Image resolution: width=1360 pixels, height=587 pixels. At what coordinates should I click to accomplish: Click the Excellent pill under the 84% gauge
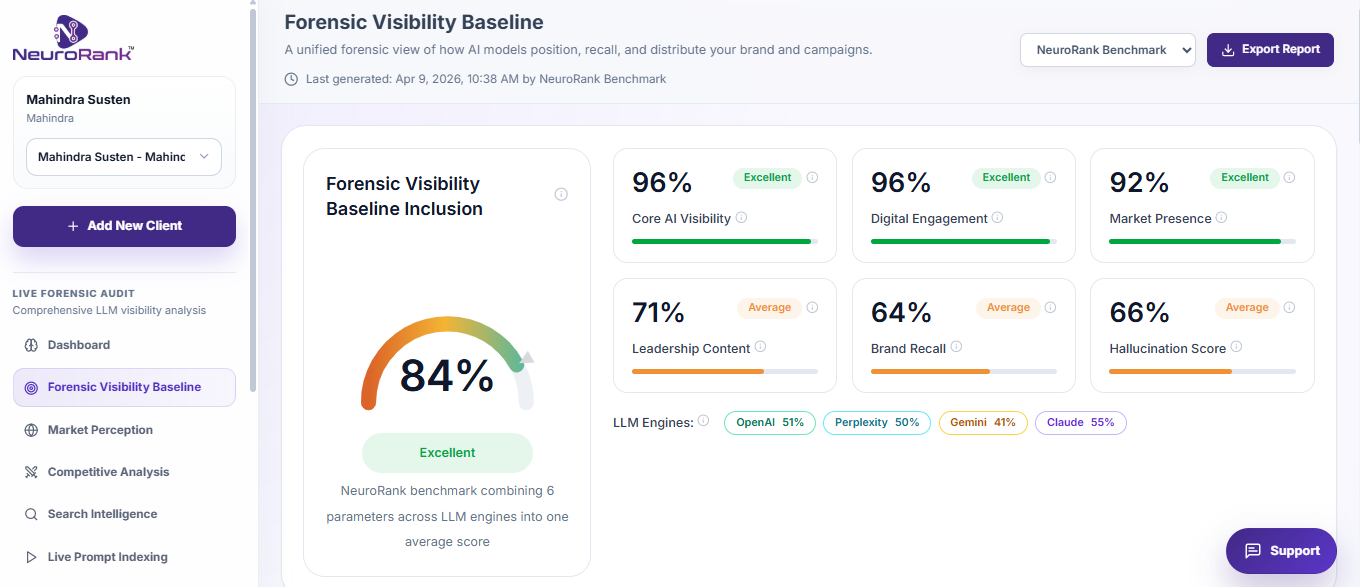tap(447, 453)
